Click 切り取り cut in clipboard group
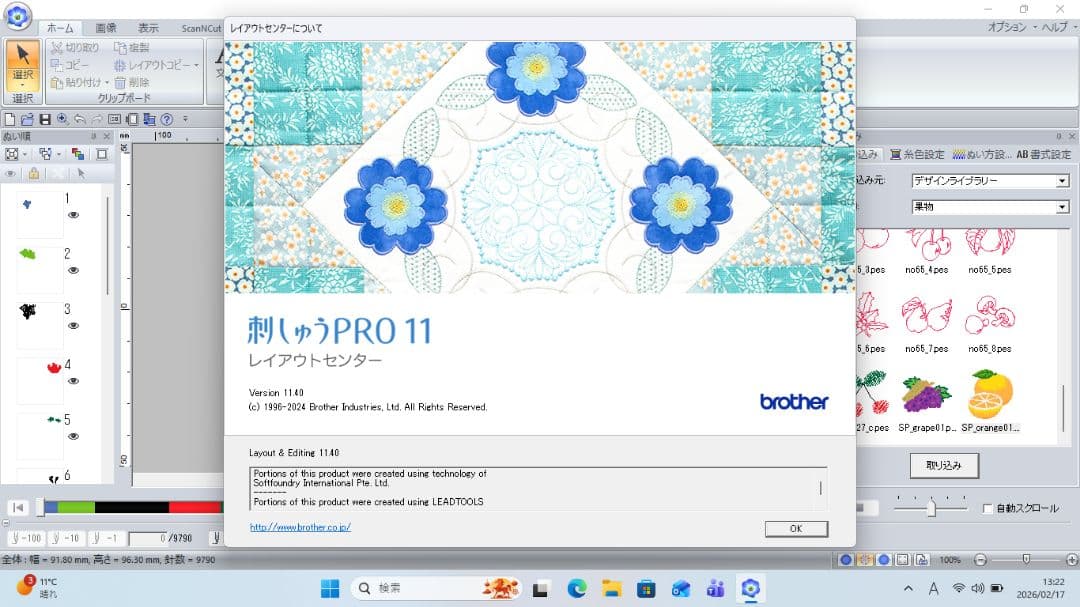Viewport: 1080px width, 607px height. (75, 48)
